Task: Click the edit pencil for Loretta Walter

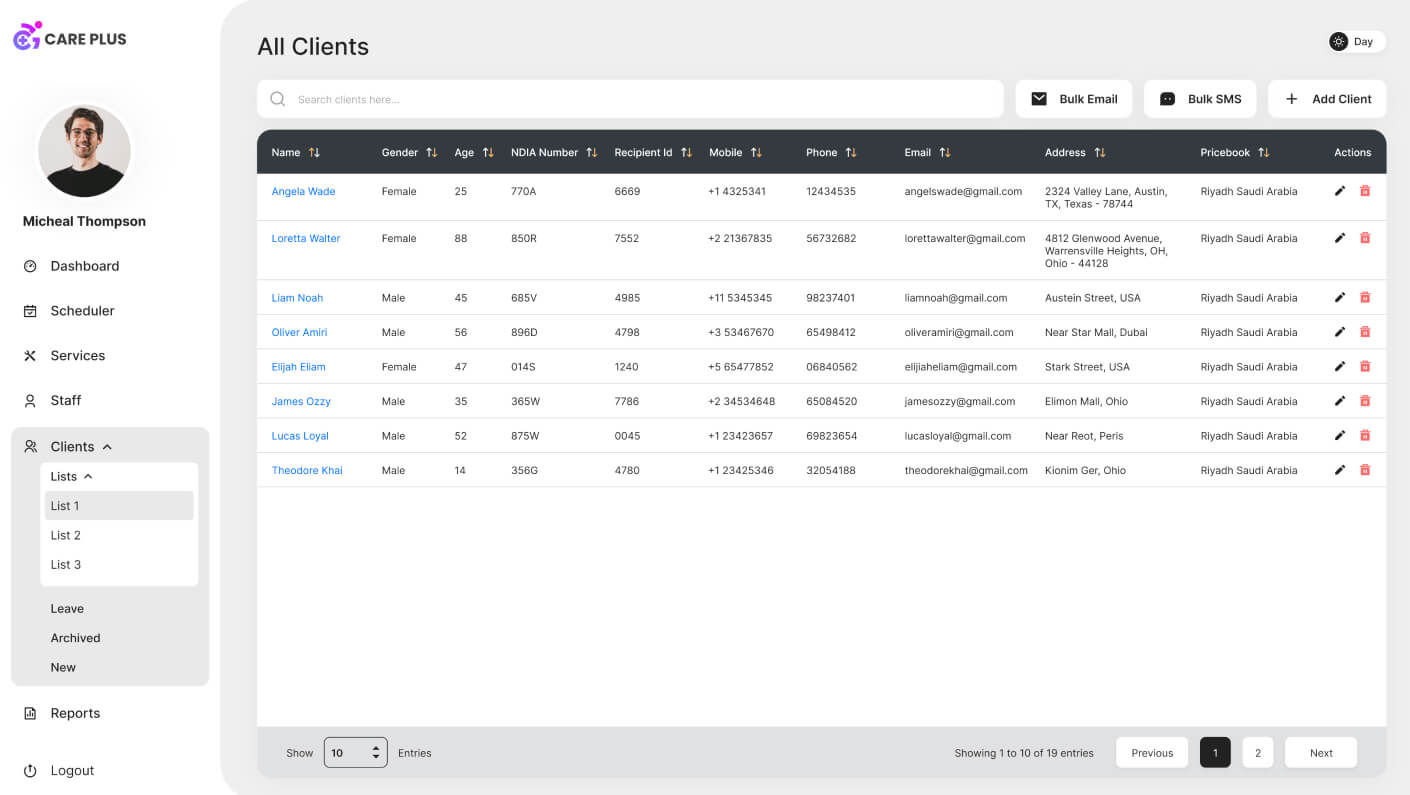Action: pos(1340,238)
